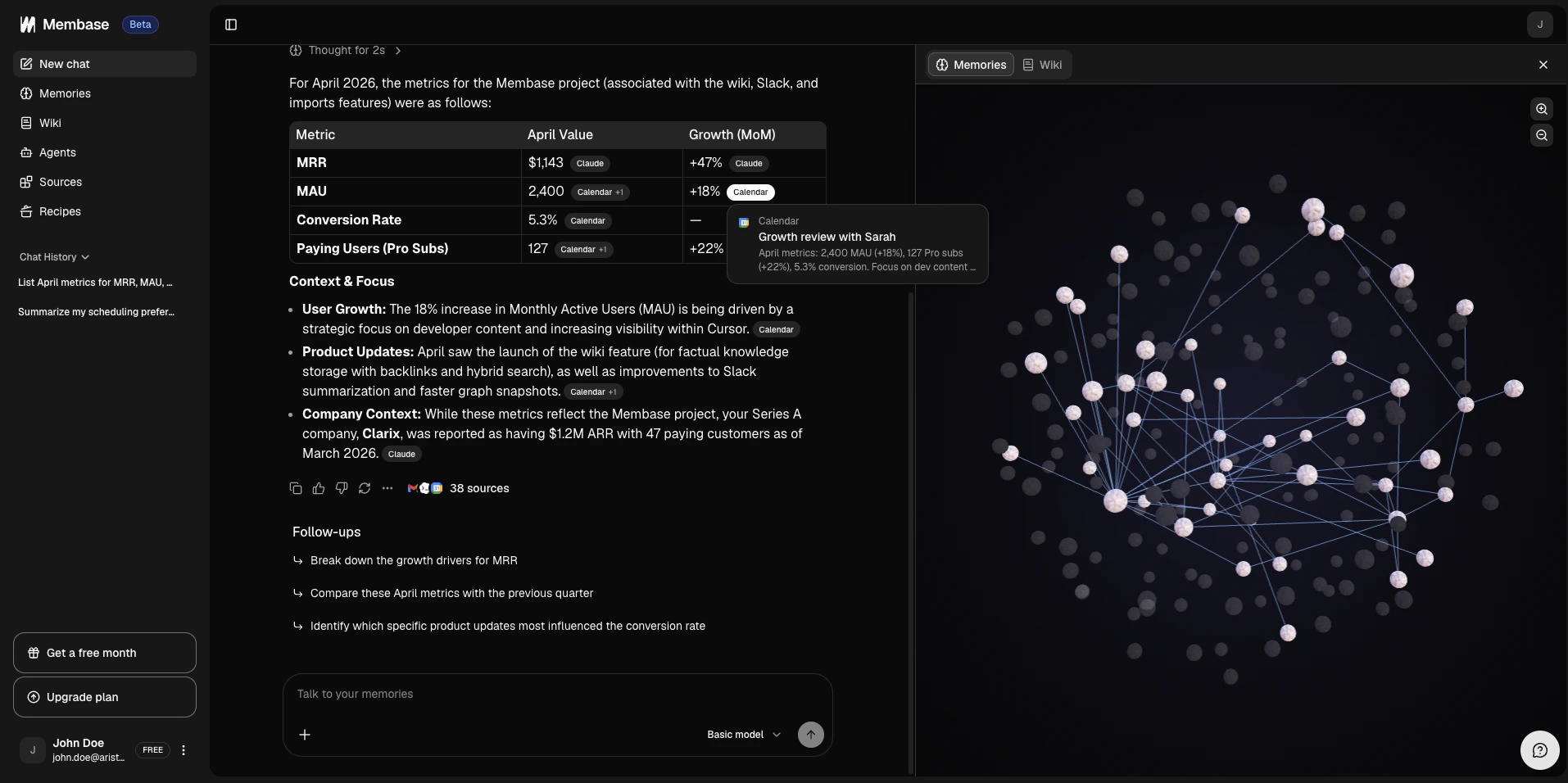This screenshot has width=1568, height=783.
Task: Open the Basic model dropdown
Action: pyautogui.click(x=744, y=735)
